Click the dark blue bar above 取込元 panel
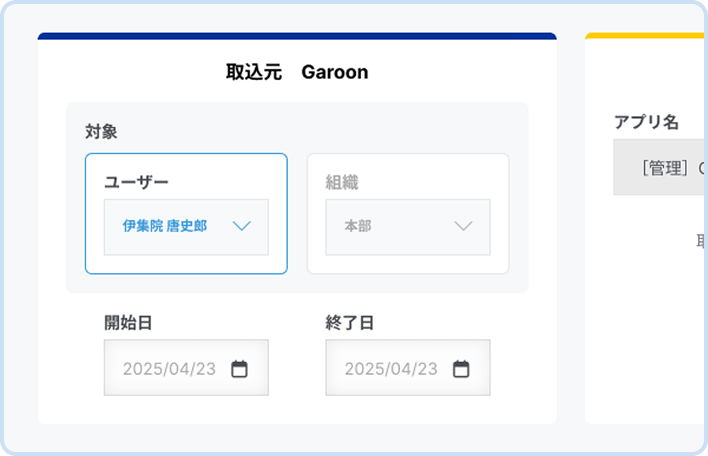Viewport: 708px width, 456px height. [297, 36]
